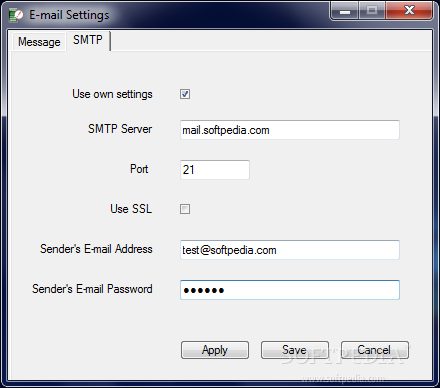The height and width of the screenshot is (388, 440).
Task: Save the e-mail settings
Action: point(295,350)
